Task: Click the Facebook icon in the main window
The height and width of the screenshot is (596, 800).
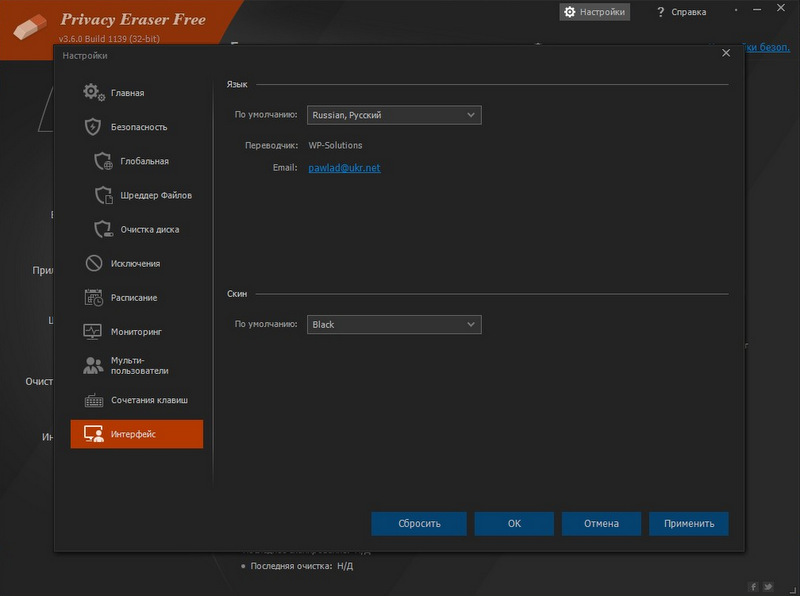Action: (754, 587)
